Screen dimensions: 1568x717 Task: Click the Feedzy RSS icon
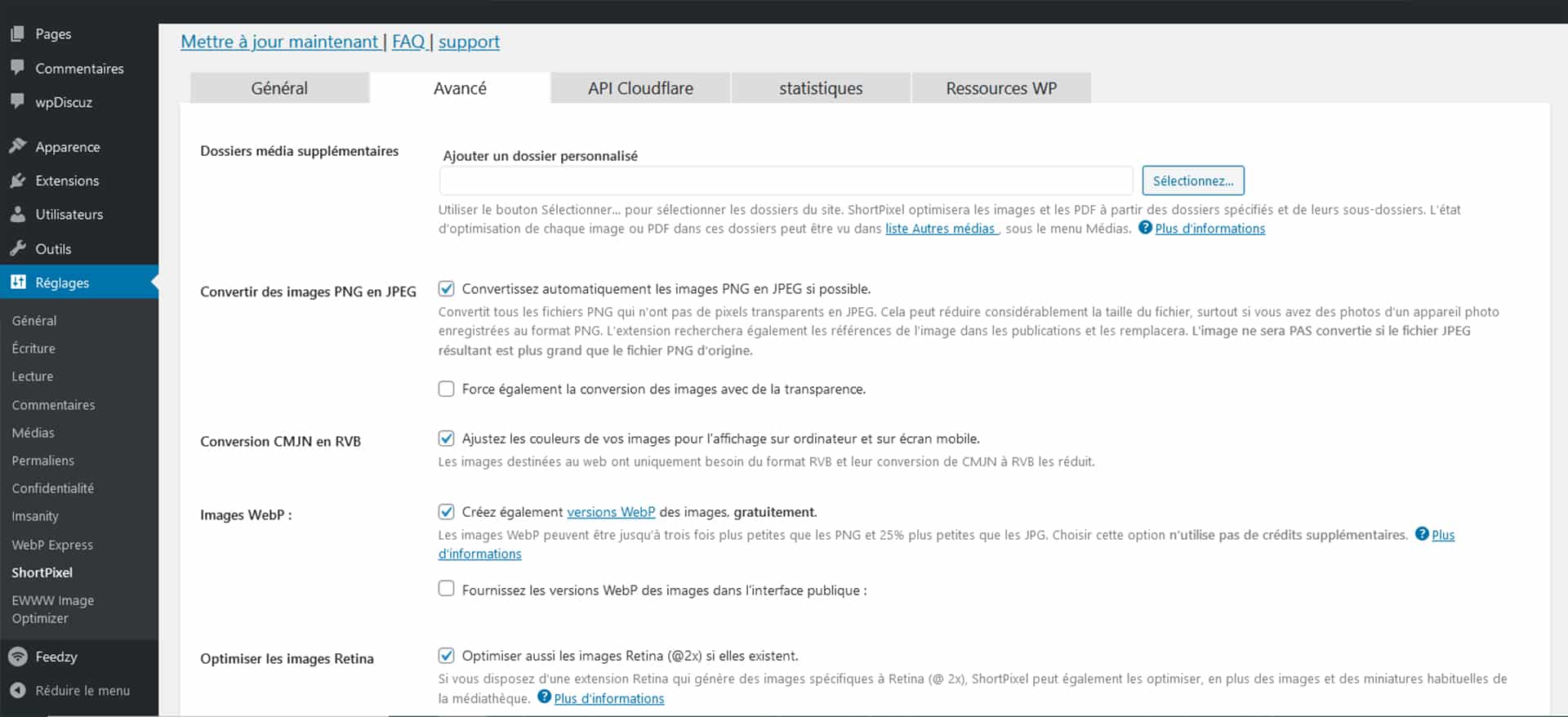click(x=17, y=657)
